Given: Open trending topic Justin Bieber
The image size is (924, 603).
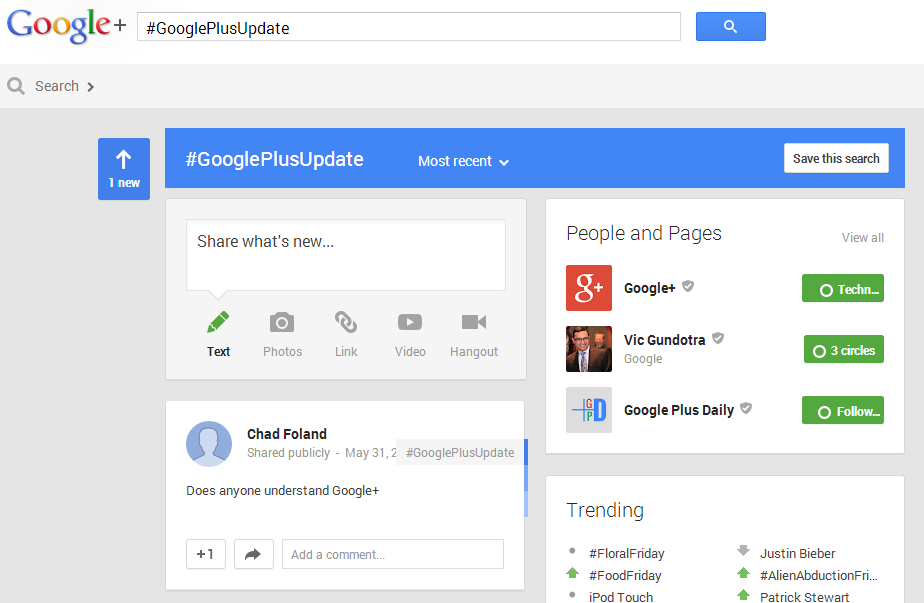Looking at the screenshot, I should click(x=797, y=553).
